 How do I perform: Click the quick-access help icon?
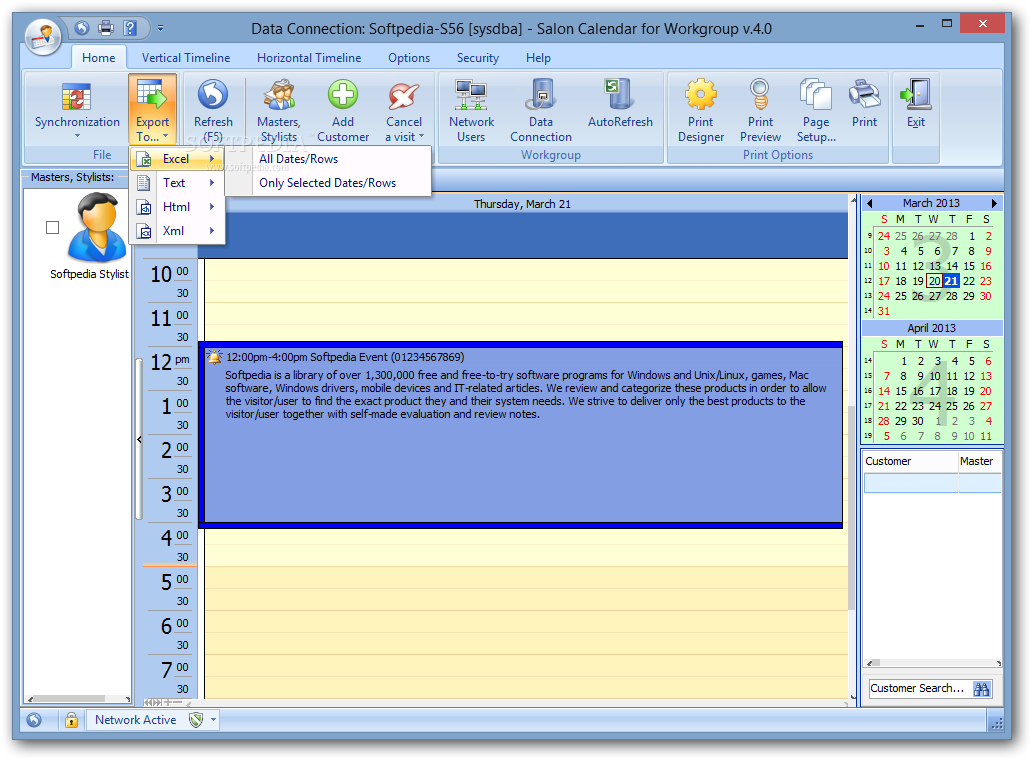130,28
